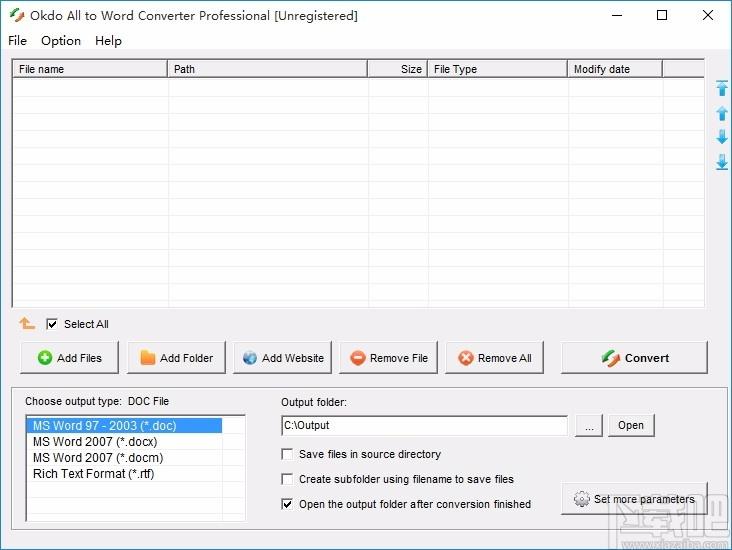Open the Help menu
Viewport: 732px width, 550px height.
[108, 41]
